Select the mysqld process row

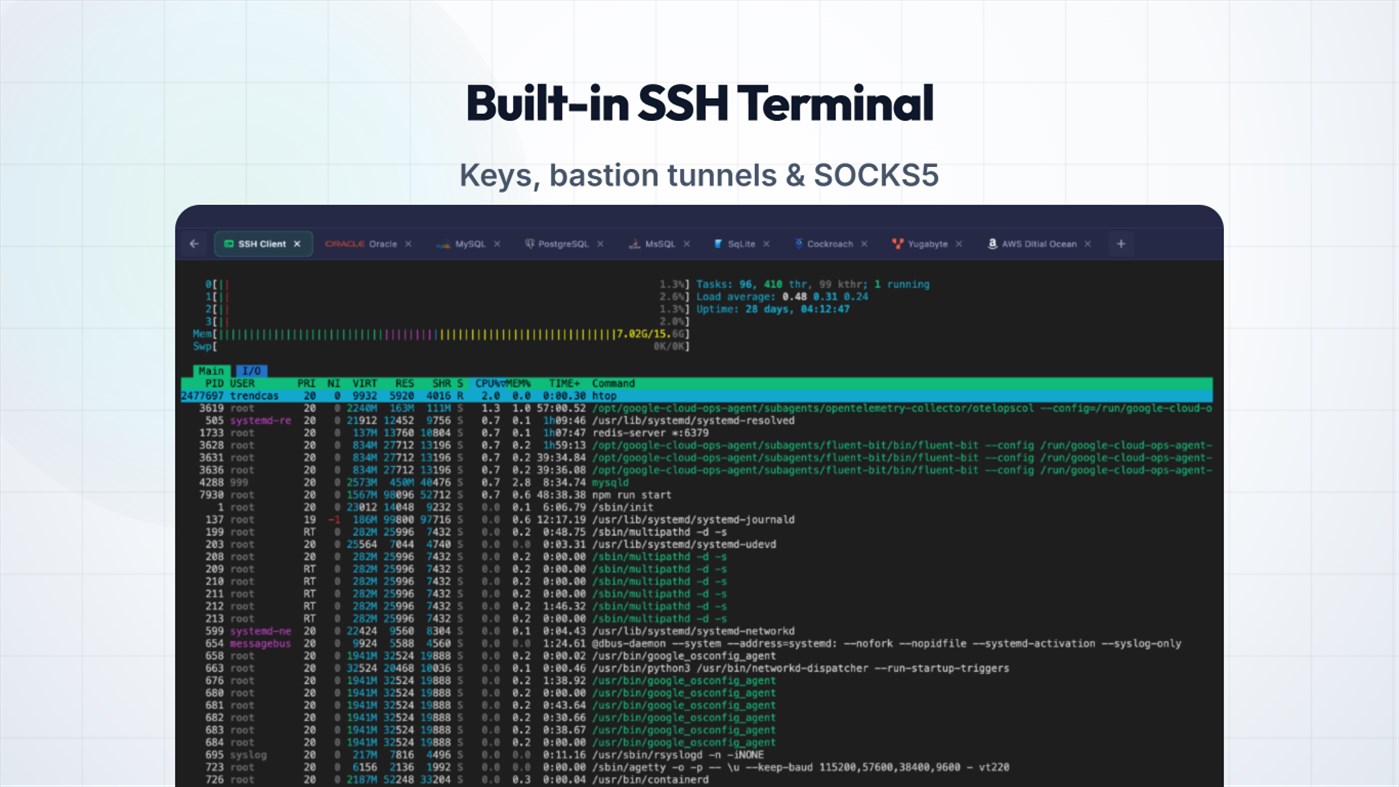click(x=696, y=482)
